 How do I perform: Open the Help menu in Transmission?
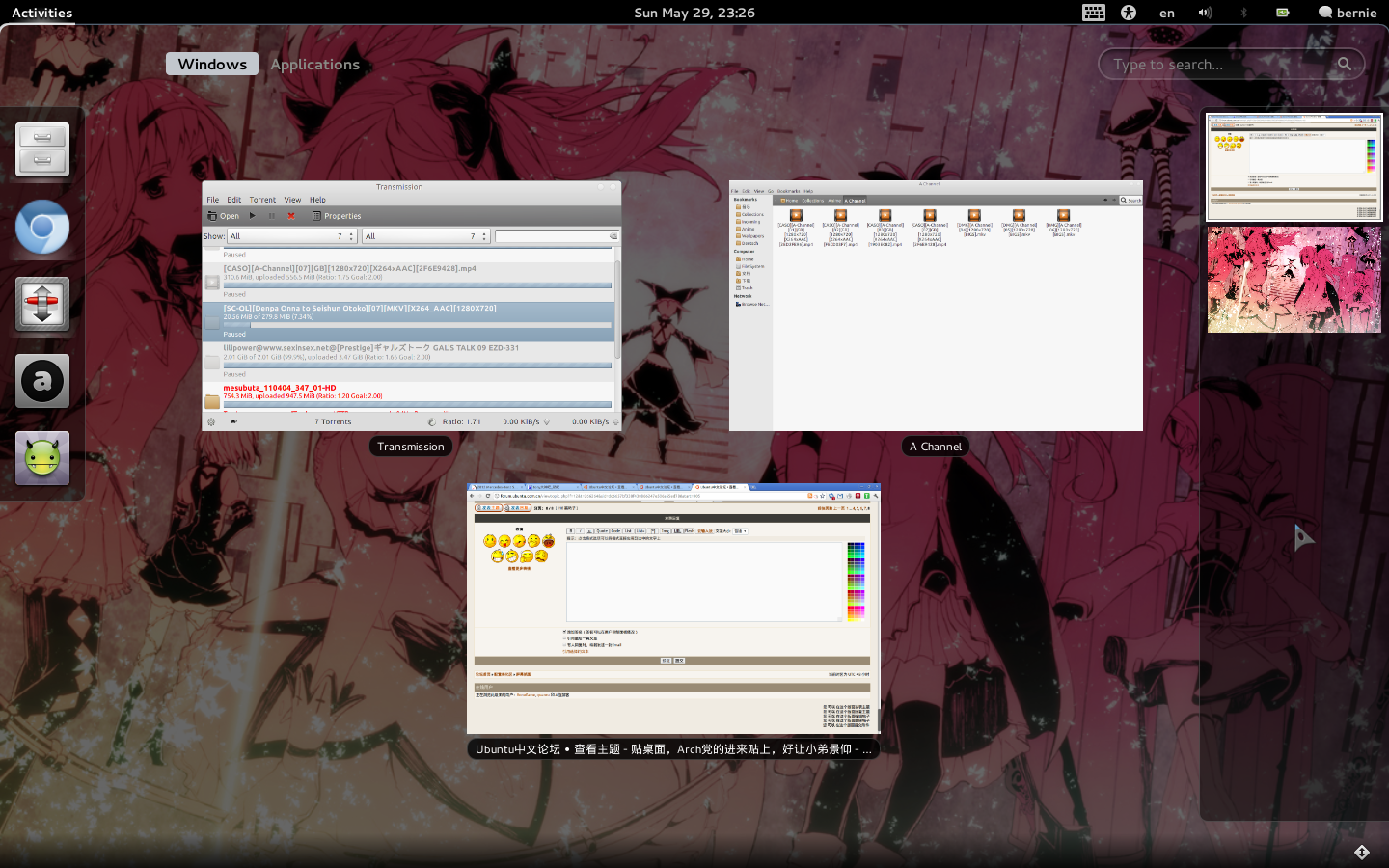coord(317,200)
